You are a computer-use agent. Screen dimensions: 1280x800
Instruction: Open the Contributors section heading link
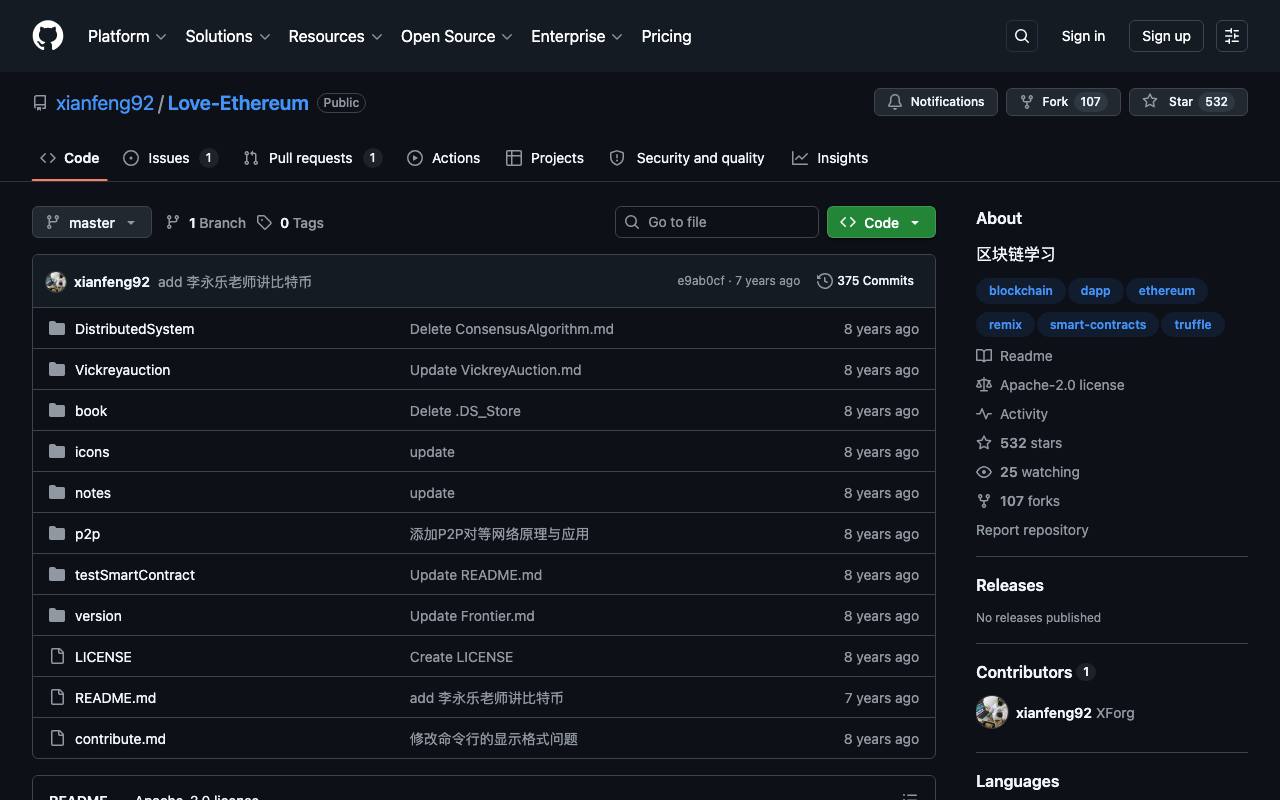(1035, 672)
